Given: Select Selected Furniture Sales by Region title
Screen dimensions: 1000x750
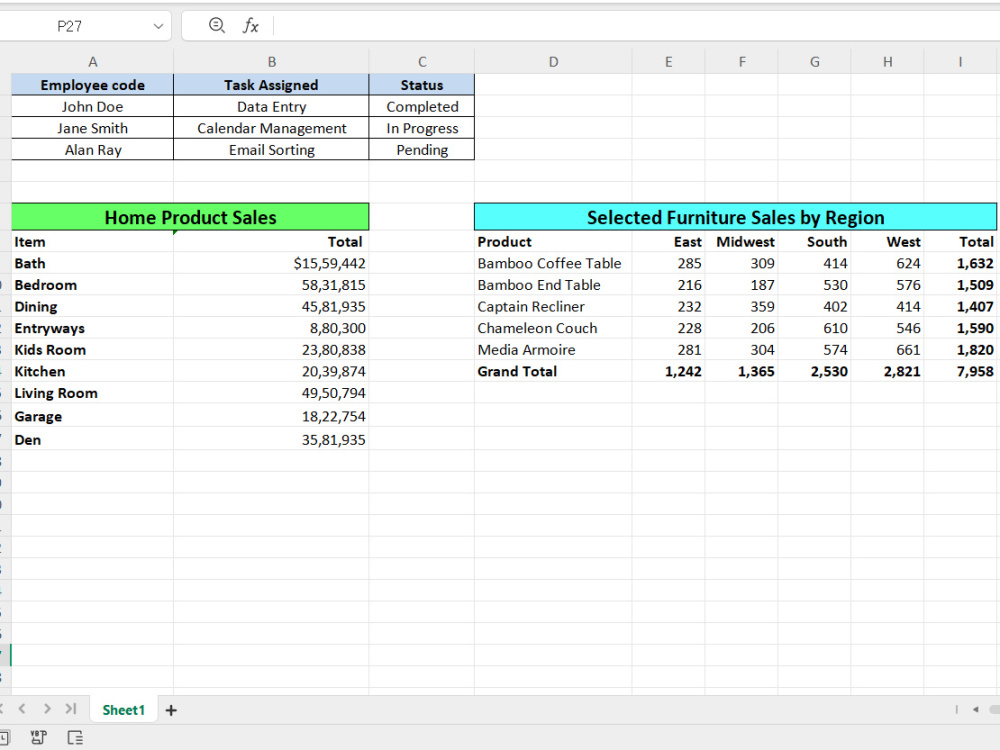Looking at the screenshot, I should coord(735,217).
